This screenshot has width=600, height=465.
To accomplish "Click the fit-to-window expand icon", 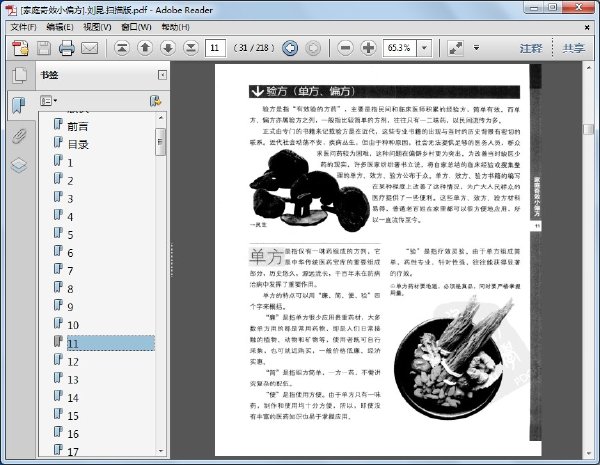I will [456, 48].
